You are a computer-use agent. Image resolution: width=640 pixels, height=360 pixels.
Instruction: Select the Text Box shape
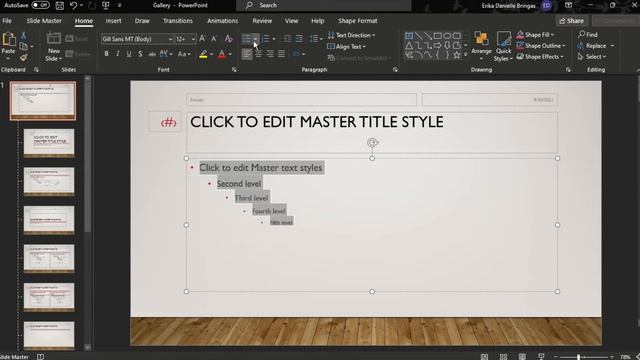coord(409,36)
